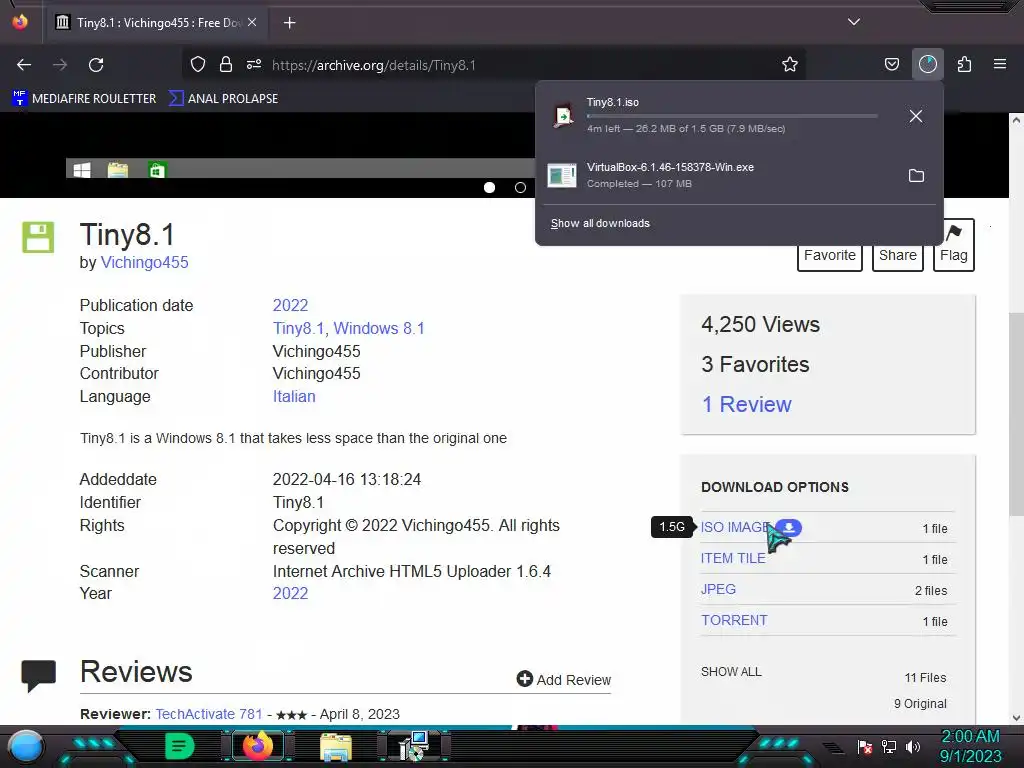This screenshot has width=1024, height=768.
Task: Switch to Firefox in the taskbar
Action: click(x=257, y=746)
